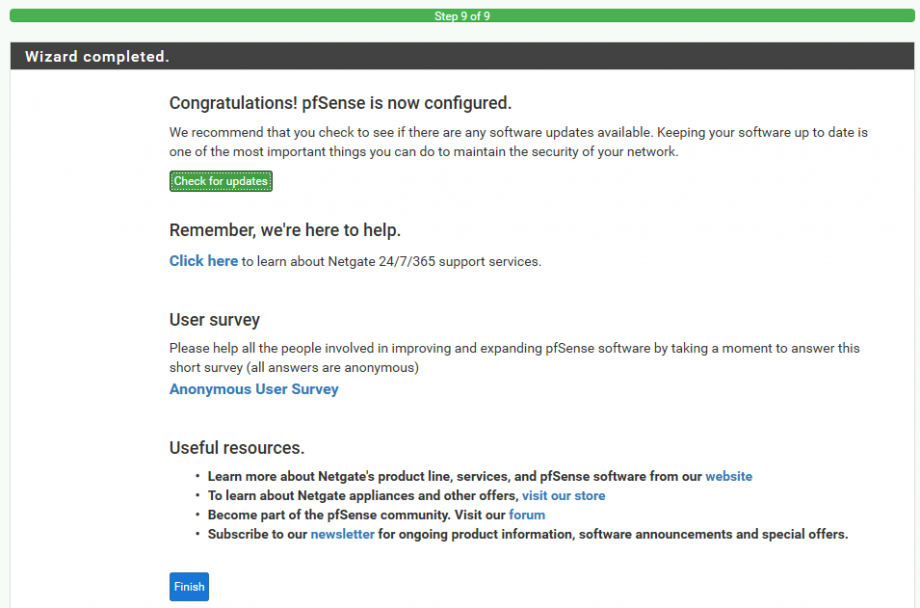Screen dimensions: 920x608
Task: Click the Step 9 of 9 progress bar
Action: [462, 16]
